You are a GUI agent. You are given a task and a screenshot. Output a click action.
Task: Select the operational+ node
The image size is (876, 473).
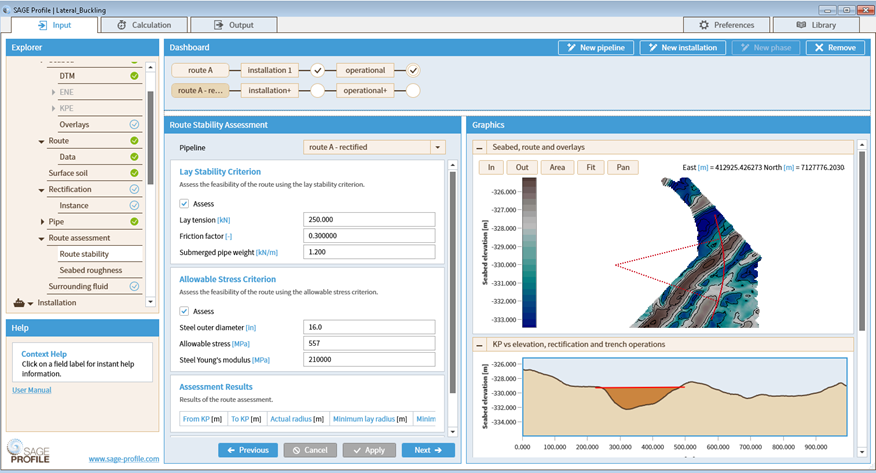coord(365,90)
